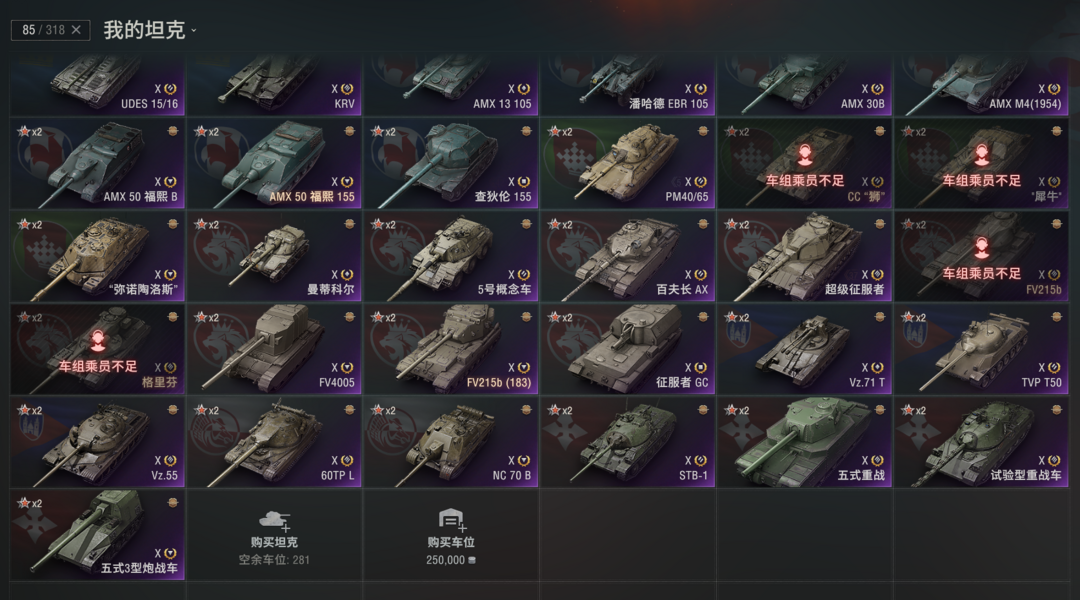Select the UDES 15/16 tank card
1080x600 pixels.
coord(98,85)
